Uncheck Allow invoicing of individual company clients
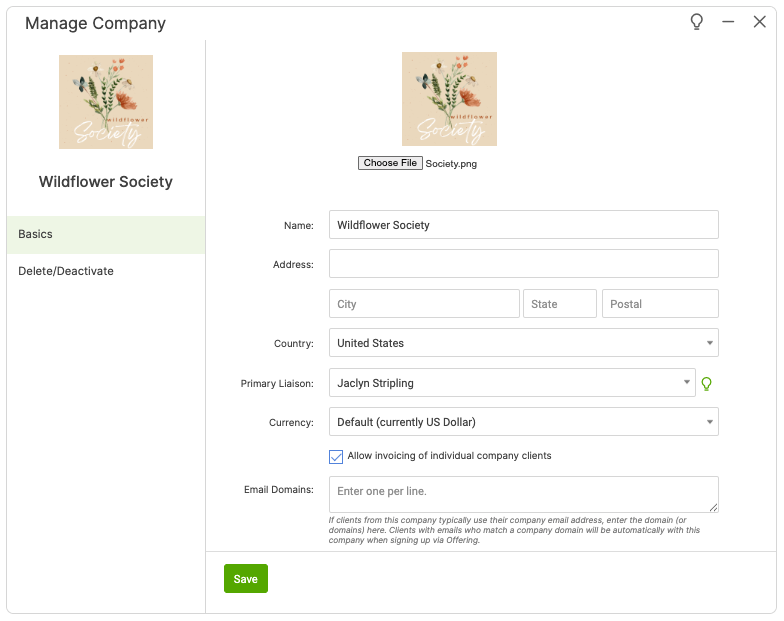The height and width of the screenshot is (621, 784). click(x=336, y=457)
